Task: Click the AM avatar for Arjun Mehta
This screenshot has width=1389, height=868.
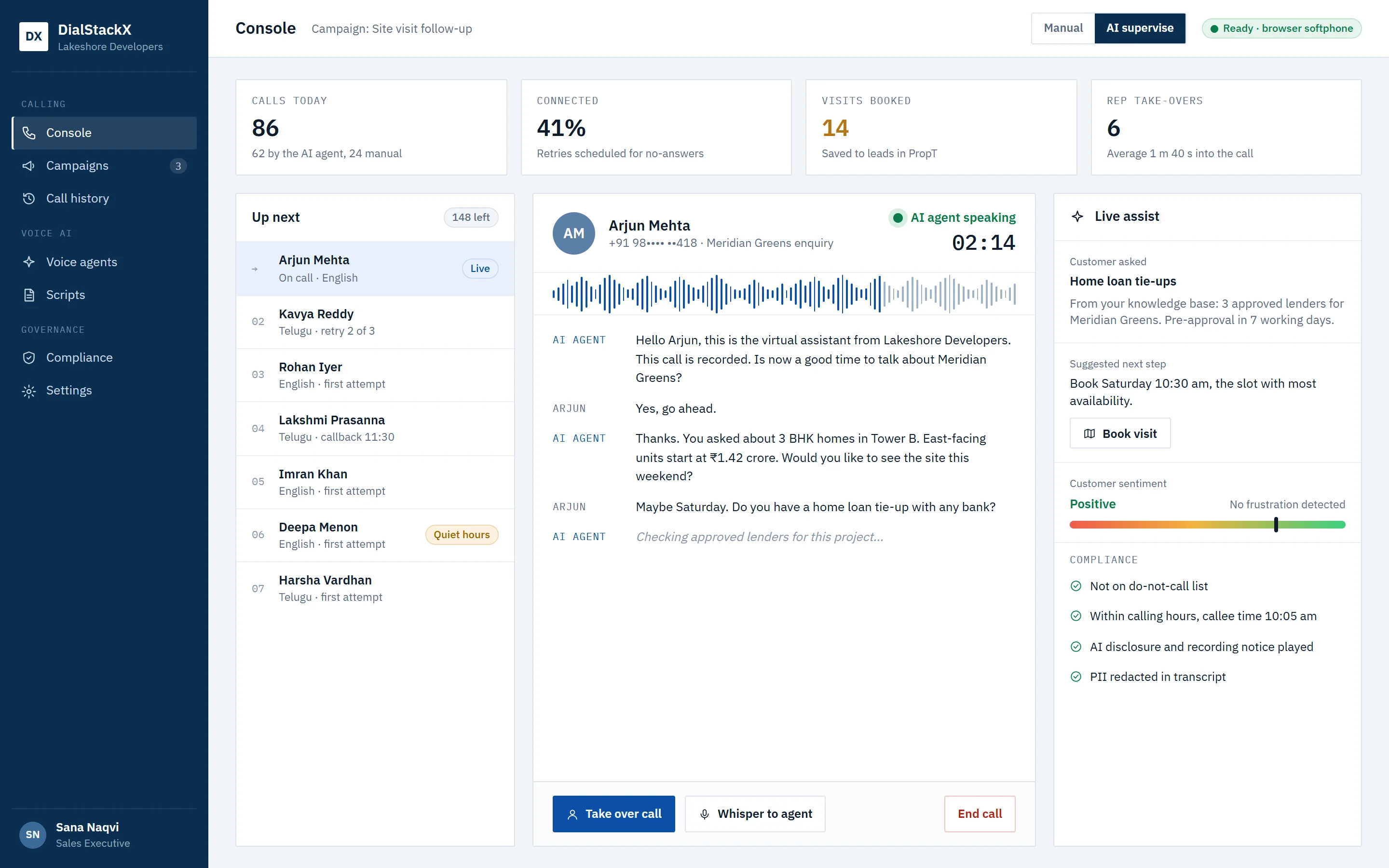Action: tap(573, 234)
